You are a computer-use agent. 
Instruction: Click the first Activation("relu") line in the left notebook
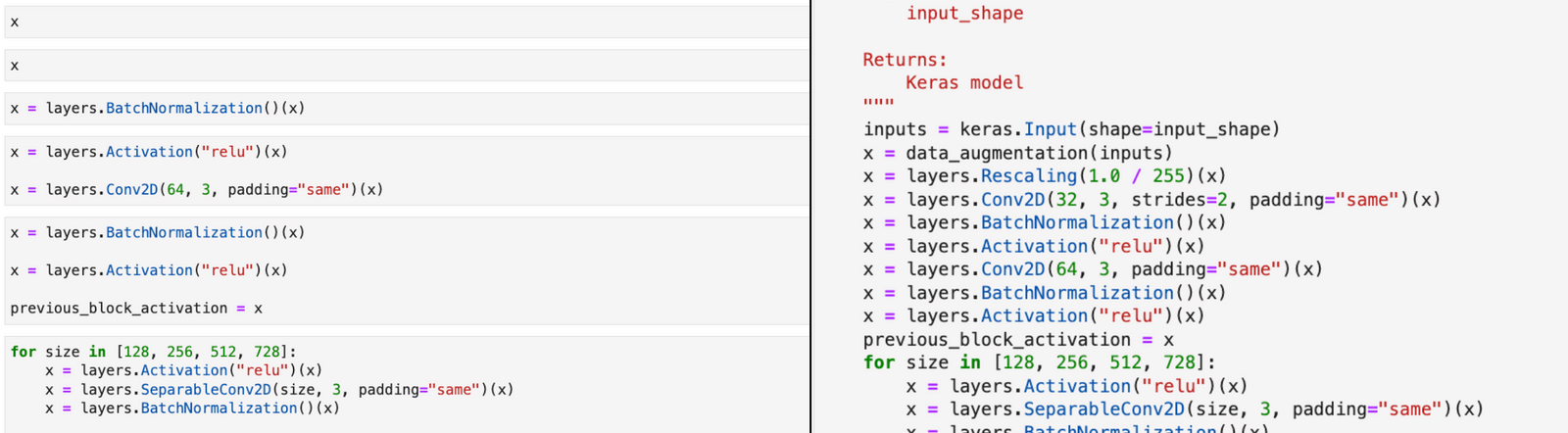point(149,152)
